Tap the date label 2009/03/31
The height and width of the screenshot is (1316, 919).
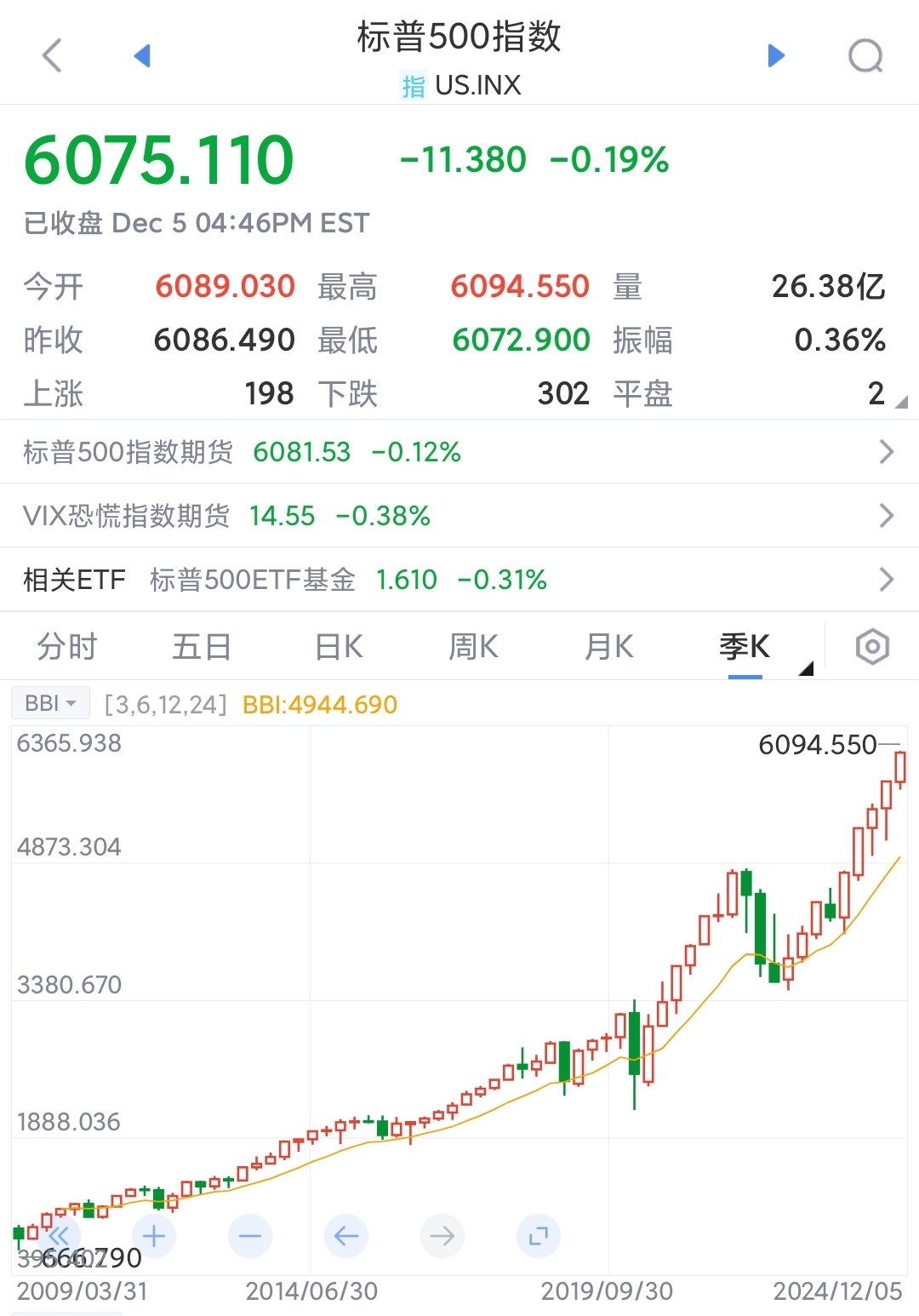tap(83, 1291)
